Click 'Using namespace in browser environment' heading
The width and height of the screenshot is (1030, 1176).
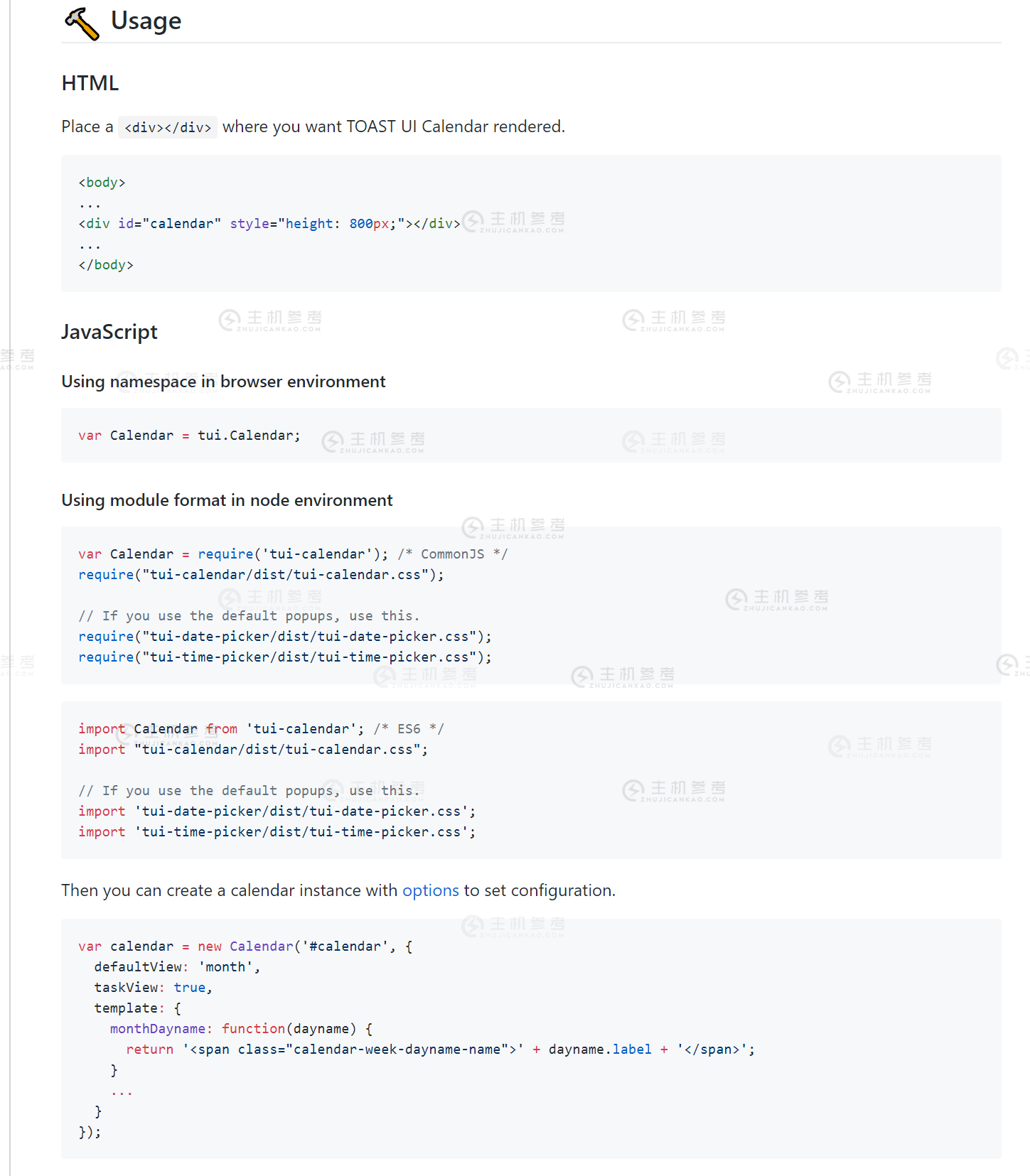pos(224,382)
